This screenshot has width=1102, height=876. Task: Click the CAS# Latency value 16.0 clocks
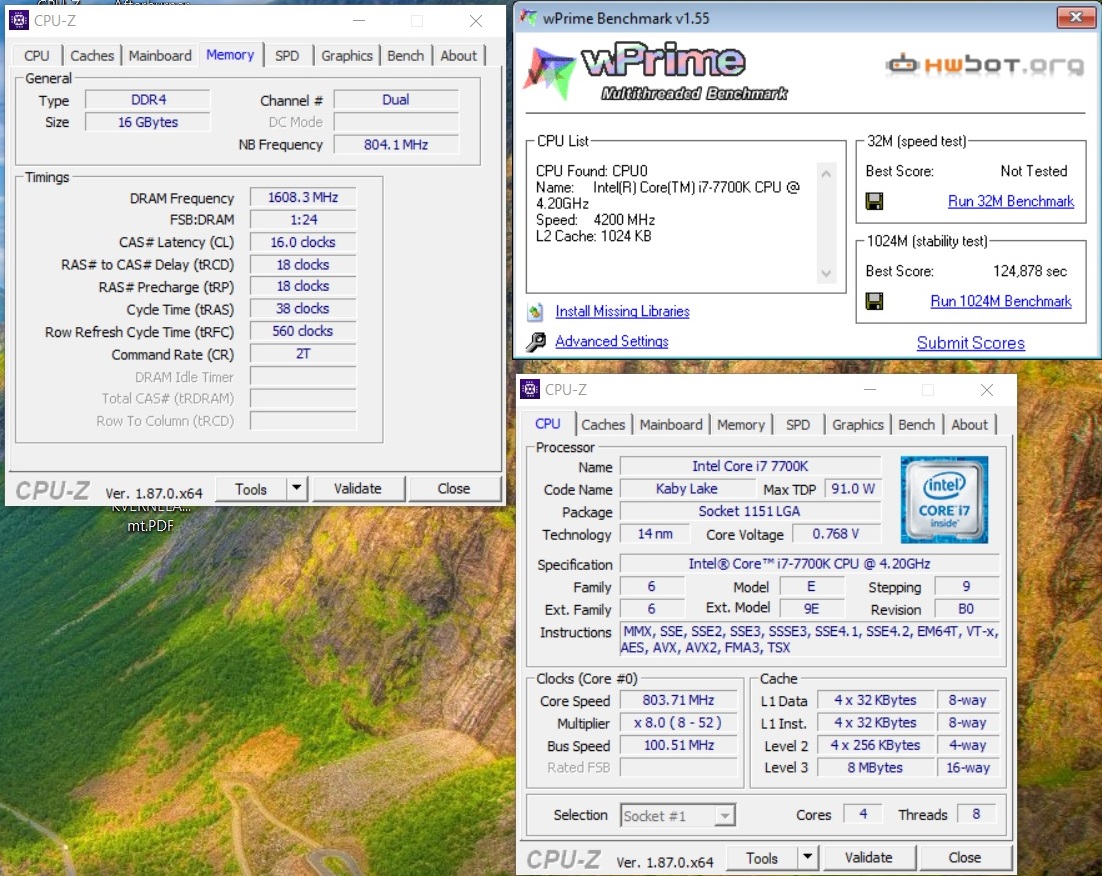pyautogui.click(x=303, y=242)
